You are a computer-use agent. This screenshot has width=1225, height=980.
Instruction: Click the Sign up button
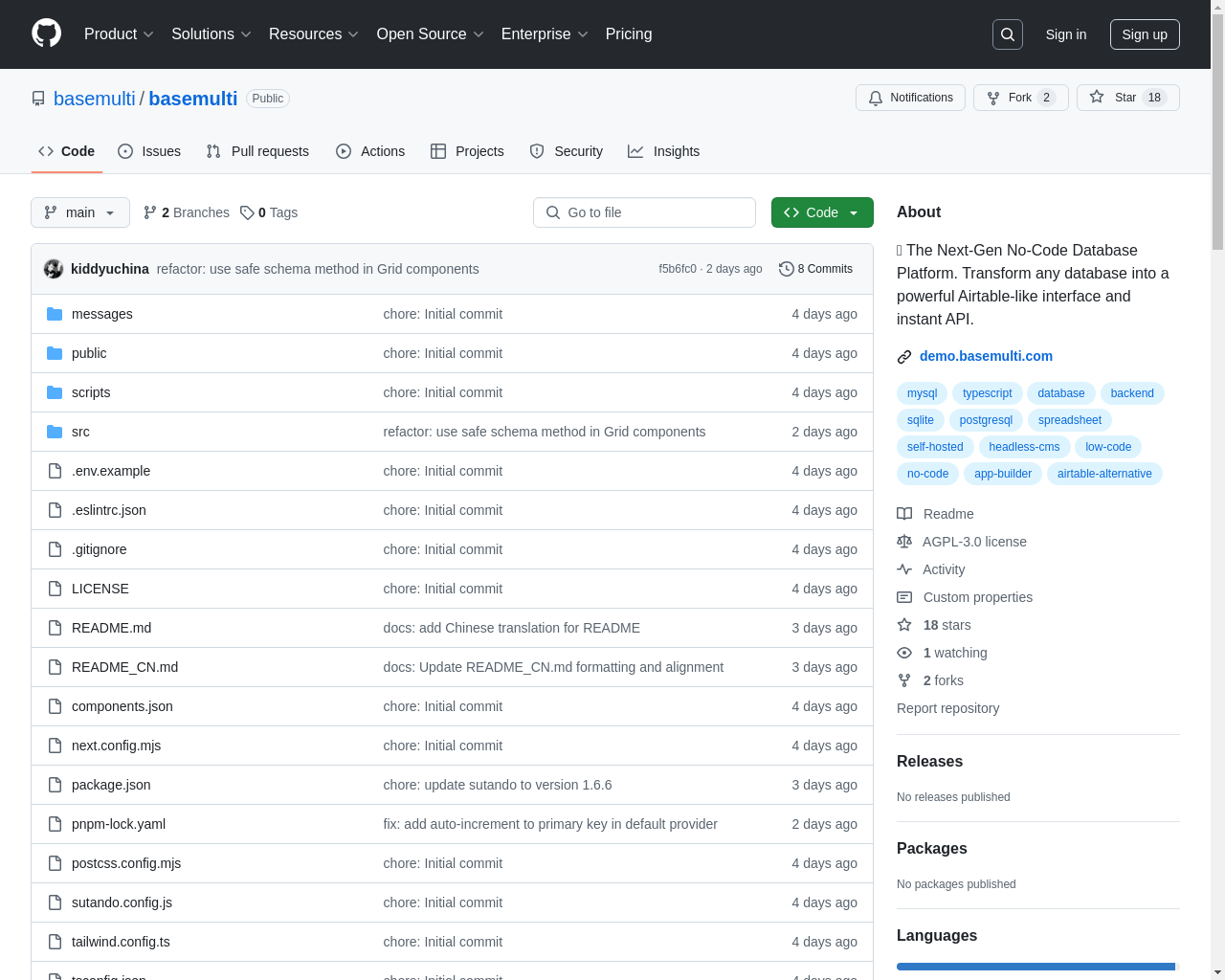tap(1145, 34)
